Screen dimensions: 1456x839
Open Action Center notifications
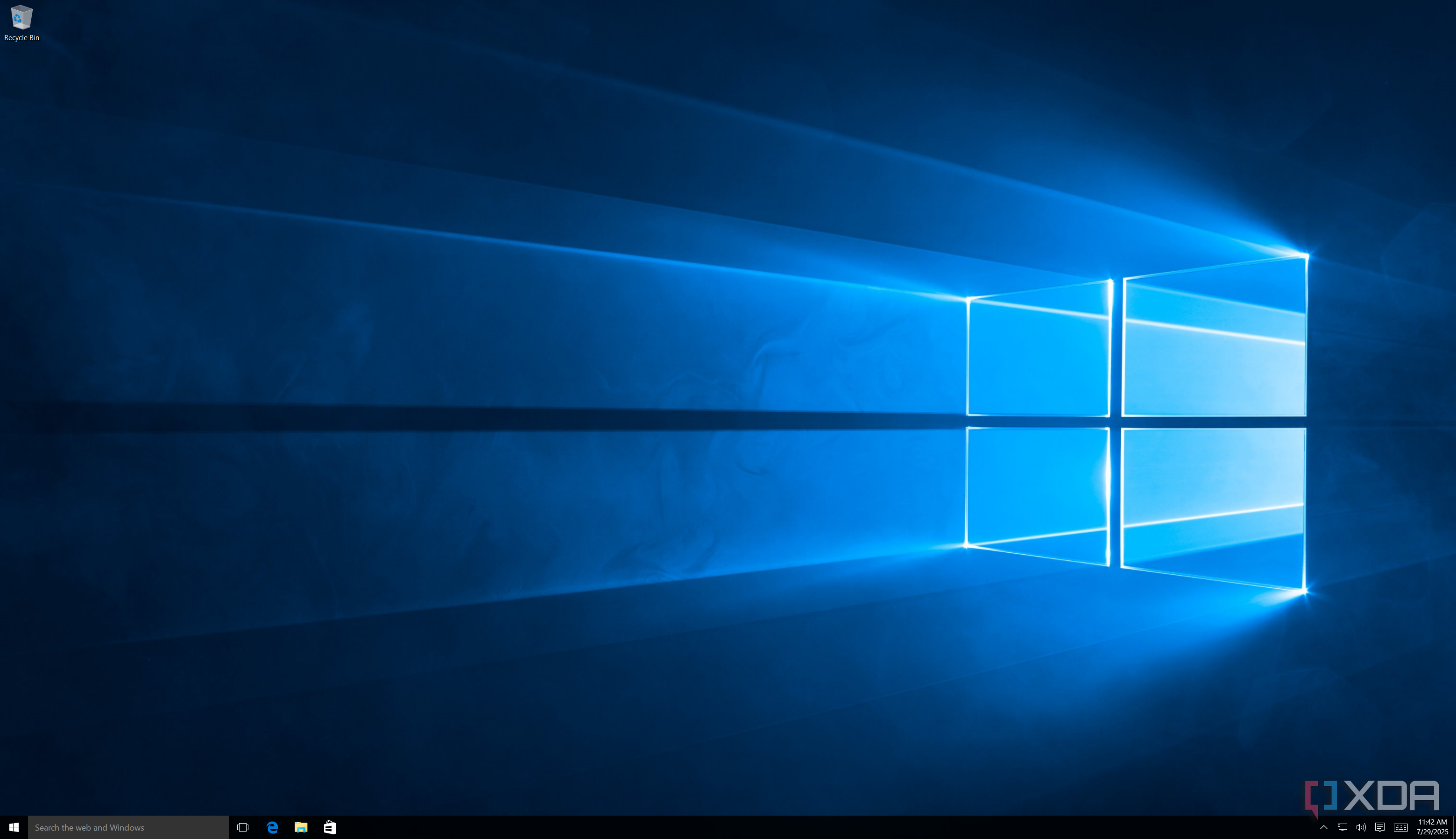click(x=1379, y=827)
